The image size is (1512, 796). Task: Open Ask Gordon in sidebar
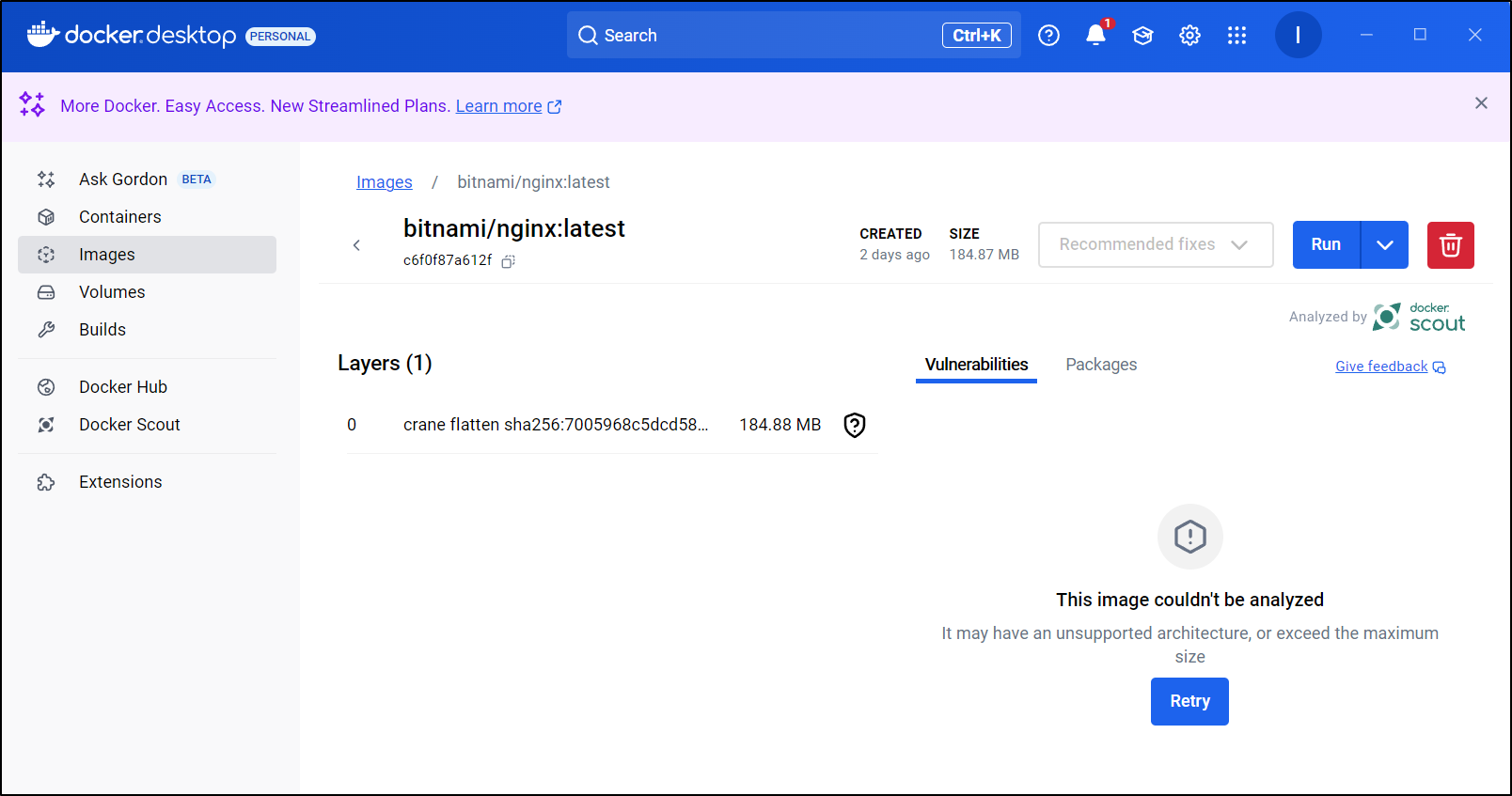click(x=147, y=179)
